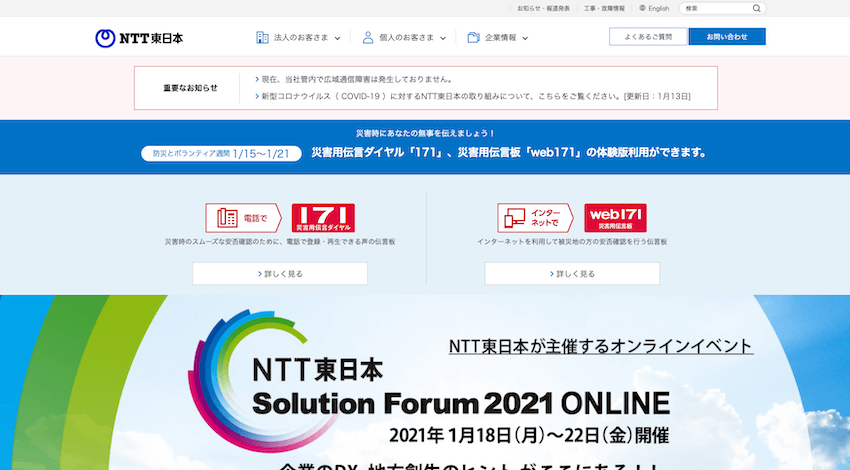This screenshot has width=850, height=470.
Task: Click the 重要なお知らせ label
Action: (190, 88)
